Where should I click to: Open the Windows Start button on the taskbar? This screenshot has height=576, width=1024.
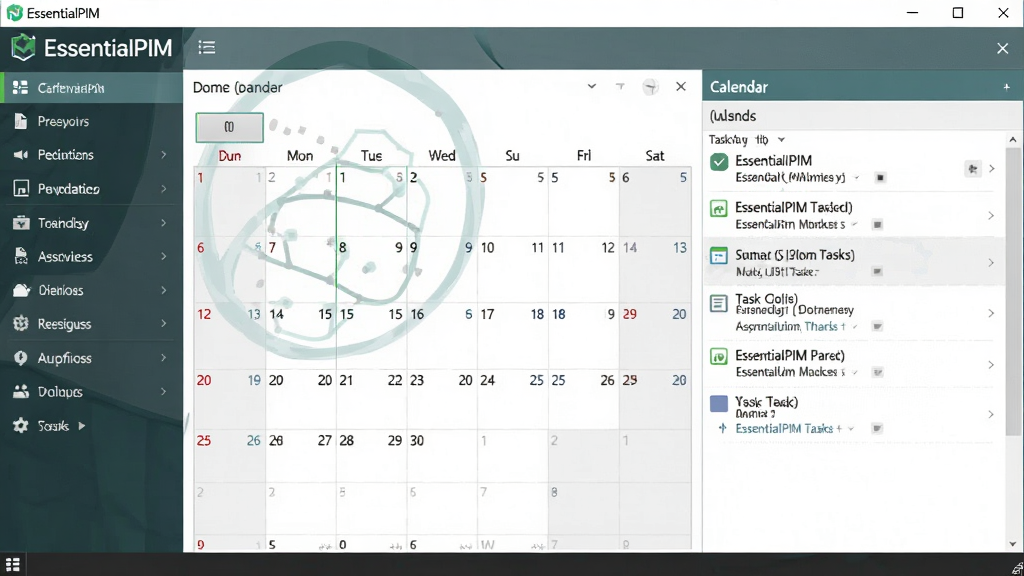[12, 565]
